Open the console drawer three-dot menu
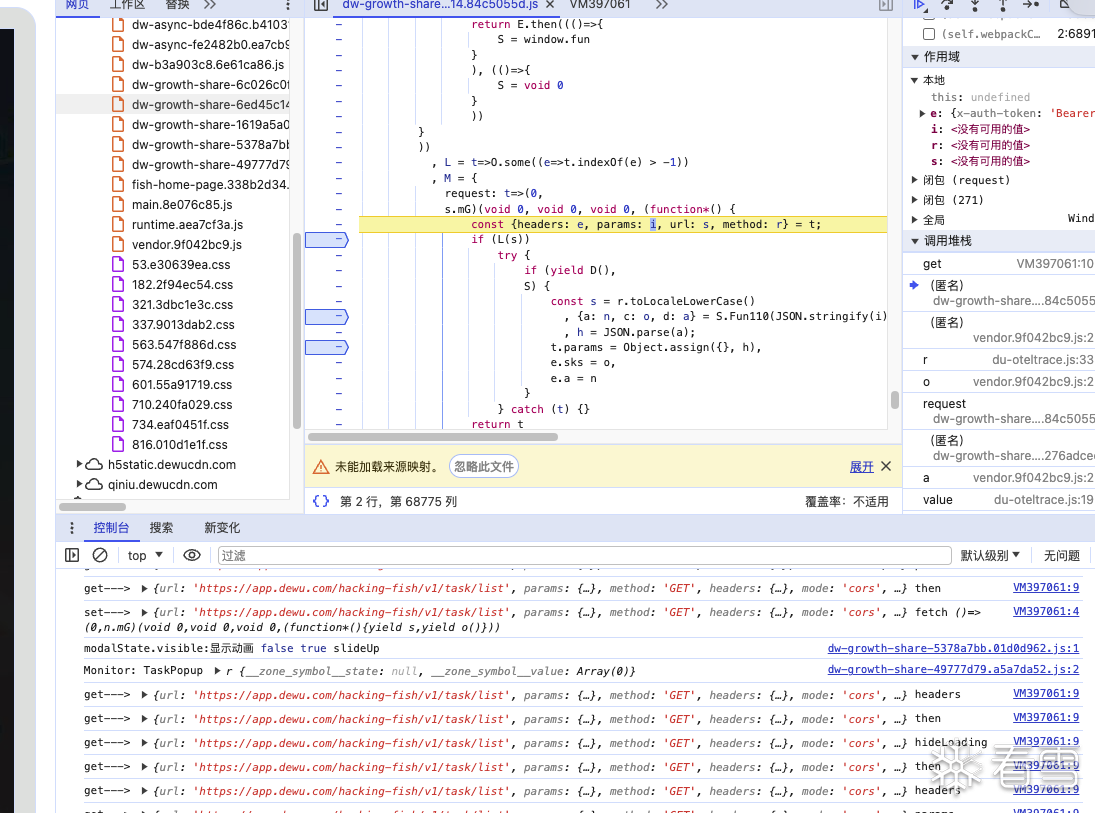The image size is (1095, 813). pyautogui.click(x=71, y=528)
